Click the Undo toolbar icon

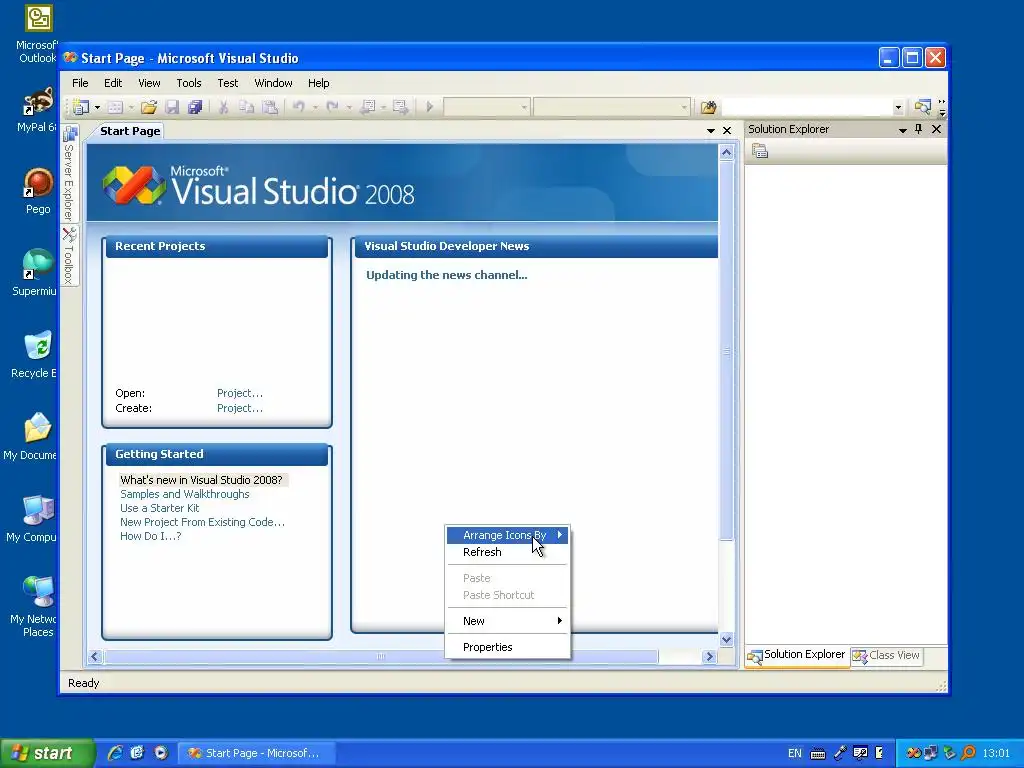tap(298, 107)
